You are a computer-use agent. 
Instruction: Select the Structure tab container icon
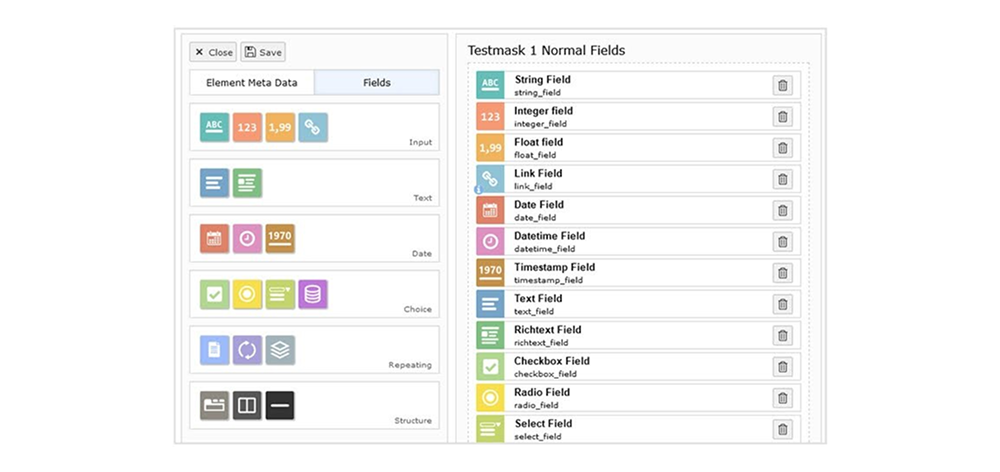point(215,405)
